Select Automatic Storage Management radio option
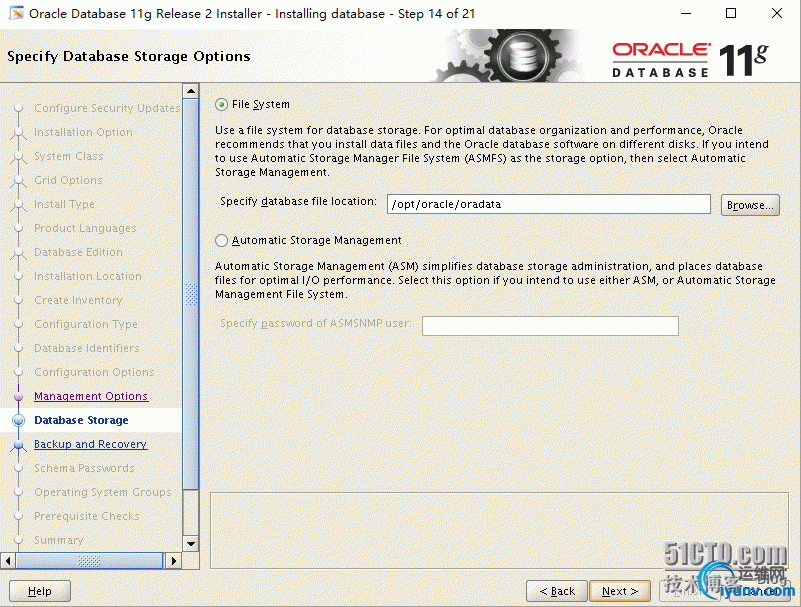The width and height of the screenshot is (801, 607). (x=221, y=241)
